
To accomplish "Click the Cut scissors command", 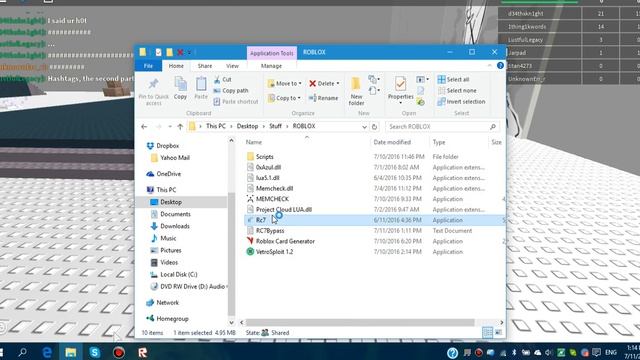I will [x=223, y=80].
